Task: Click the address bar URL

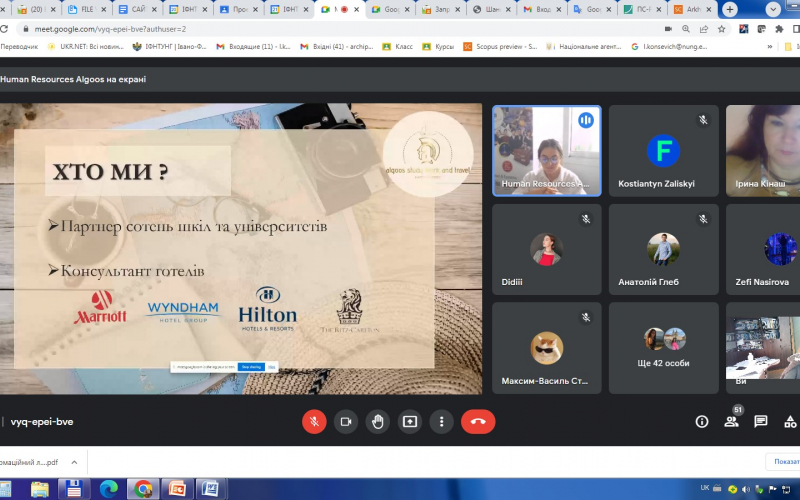Action: (x=110, y=29)
